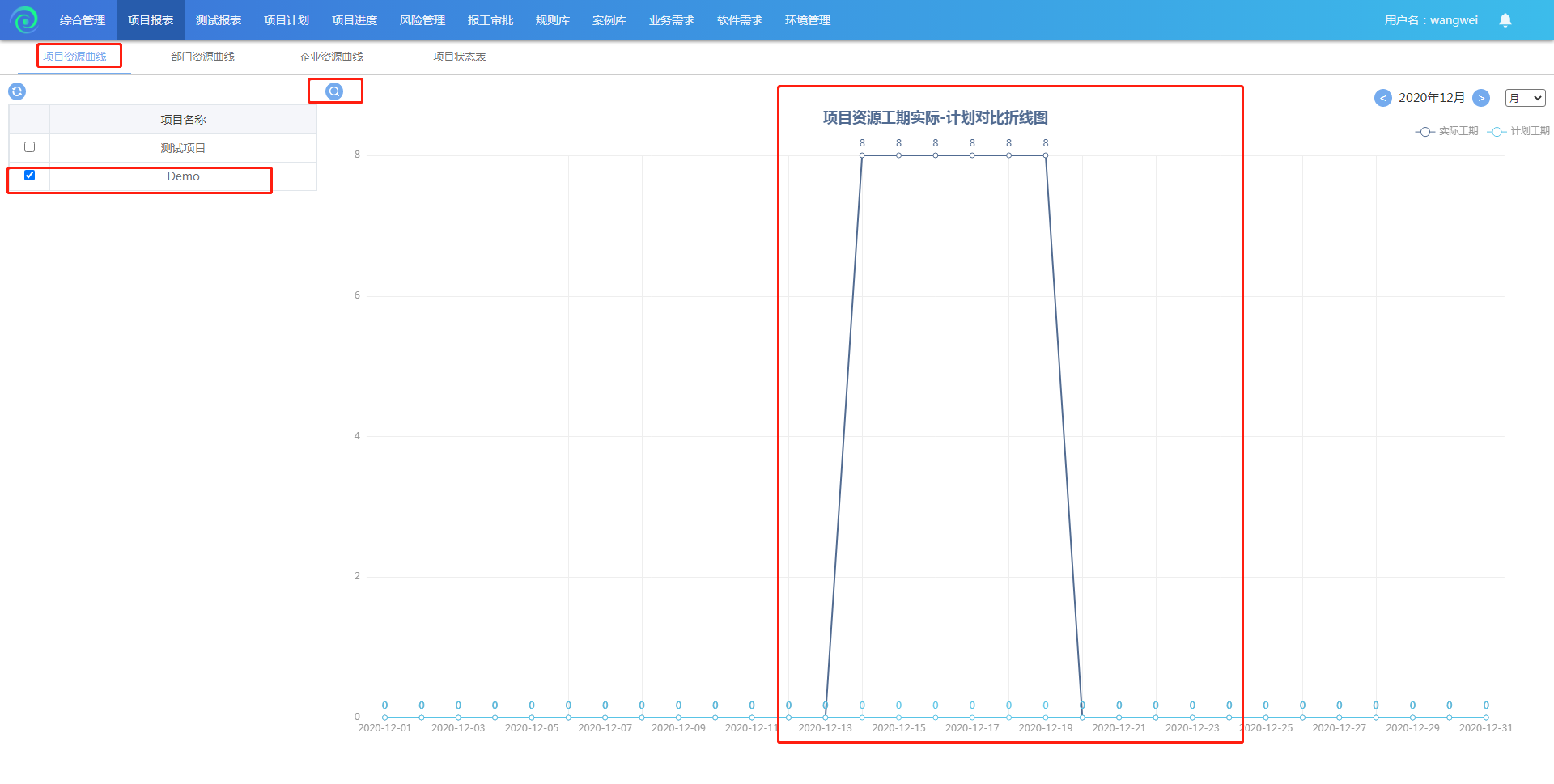This screenshot has height=784, width=1554.
Task: Toggle 计划工期 legend series
Action: click(x=1518, y=131)
